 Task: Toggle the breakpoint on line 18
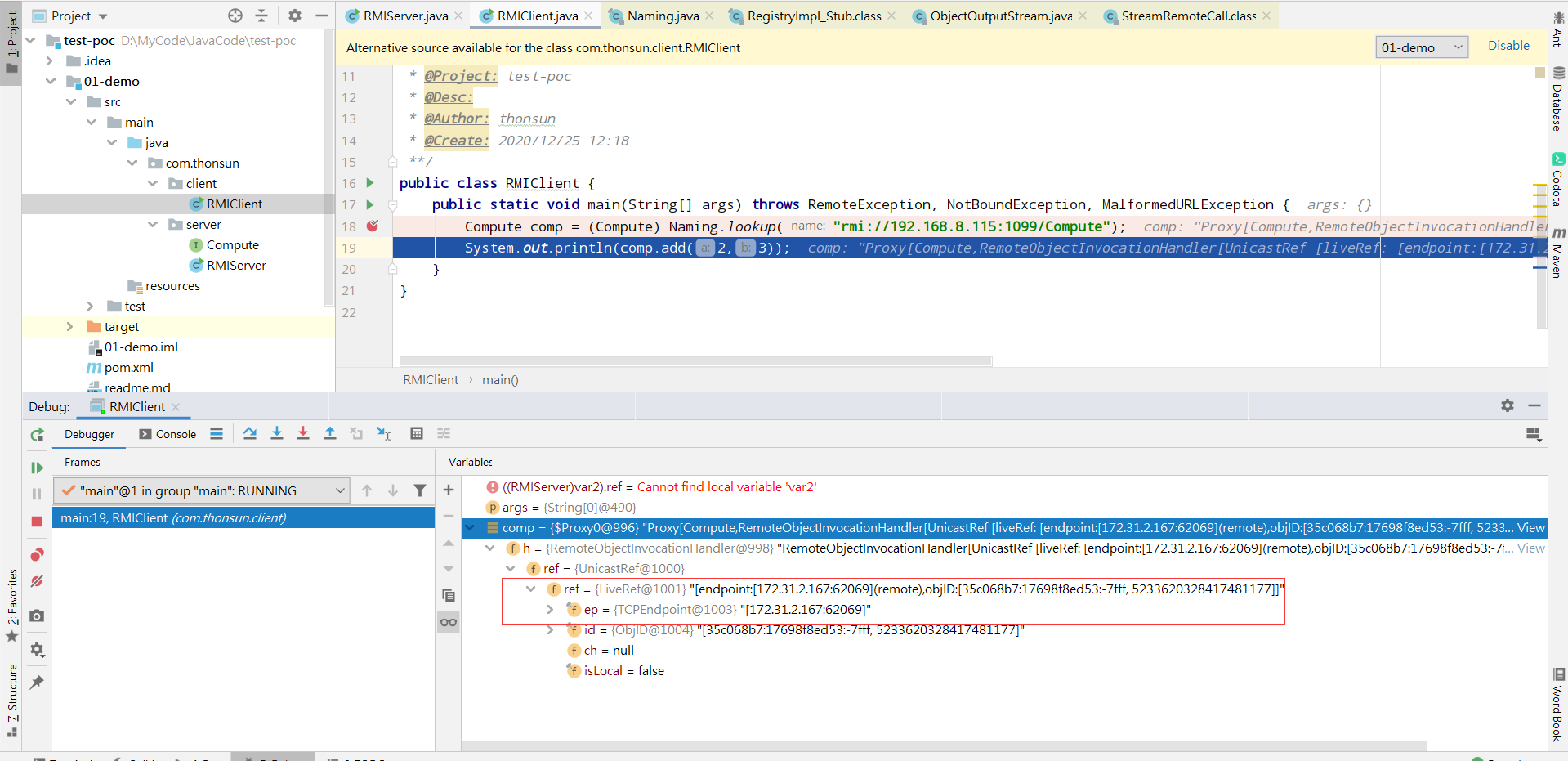pyautogui.click(x=373, y=226)
